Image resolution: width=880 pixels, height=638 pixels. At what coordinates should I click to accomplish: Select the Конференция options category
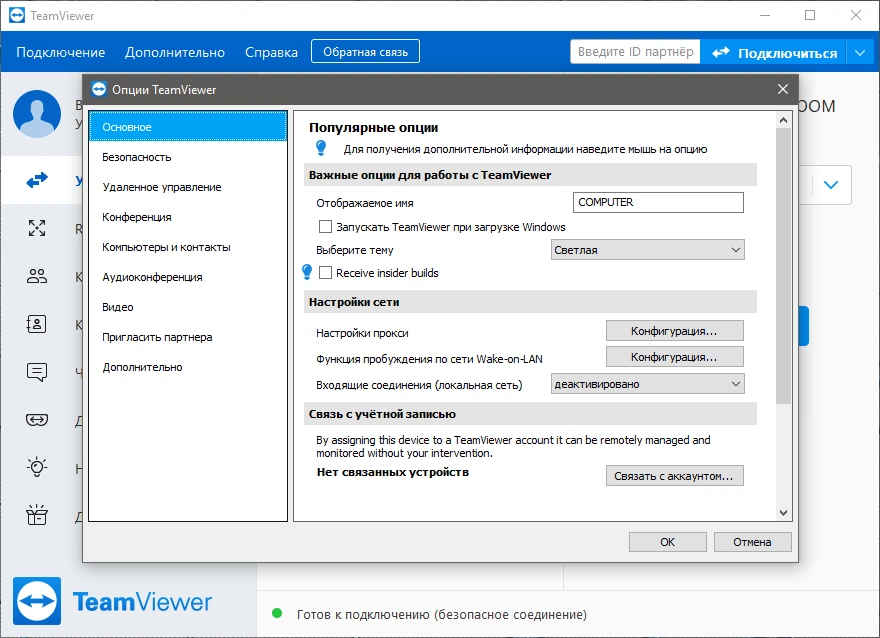tap(188, 217)
